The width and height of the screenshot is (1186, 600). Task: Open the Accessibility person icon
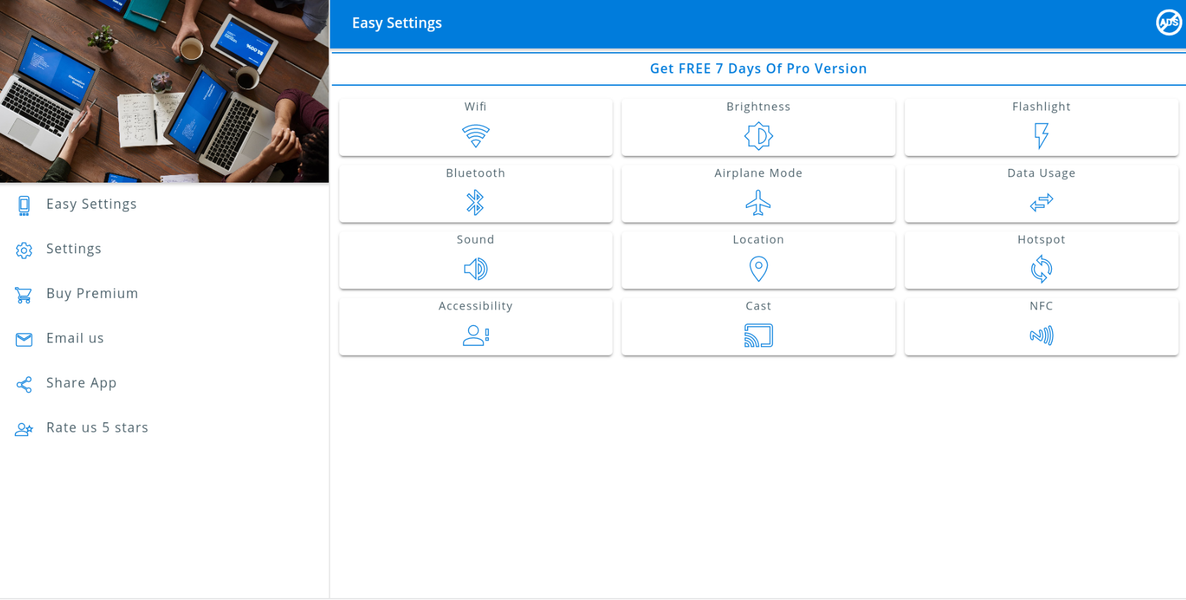(x=475, y=336)
